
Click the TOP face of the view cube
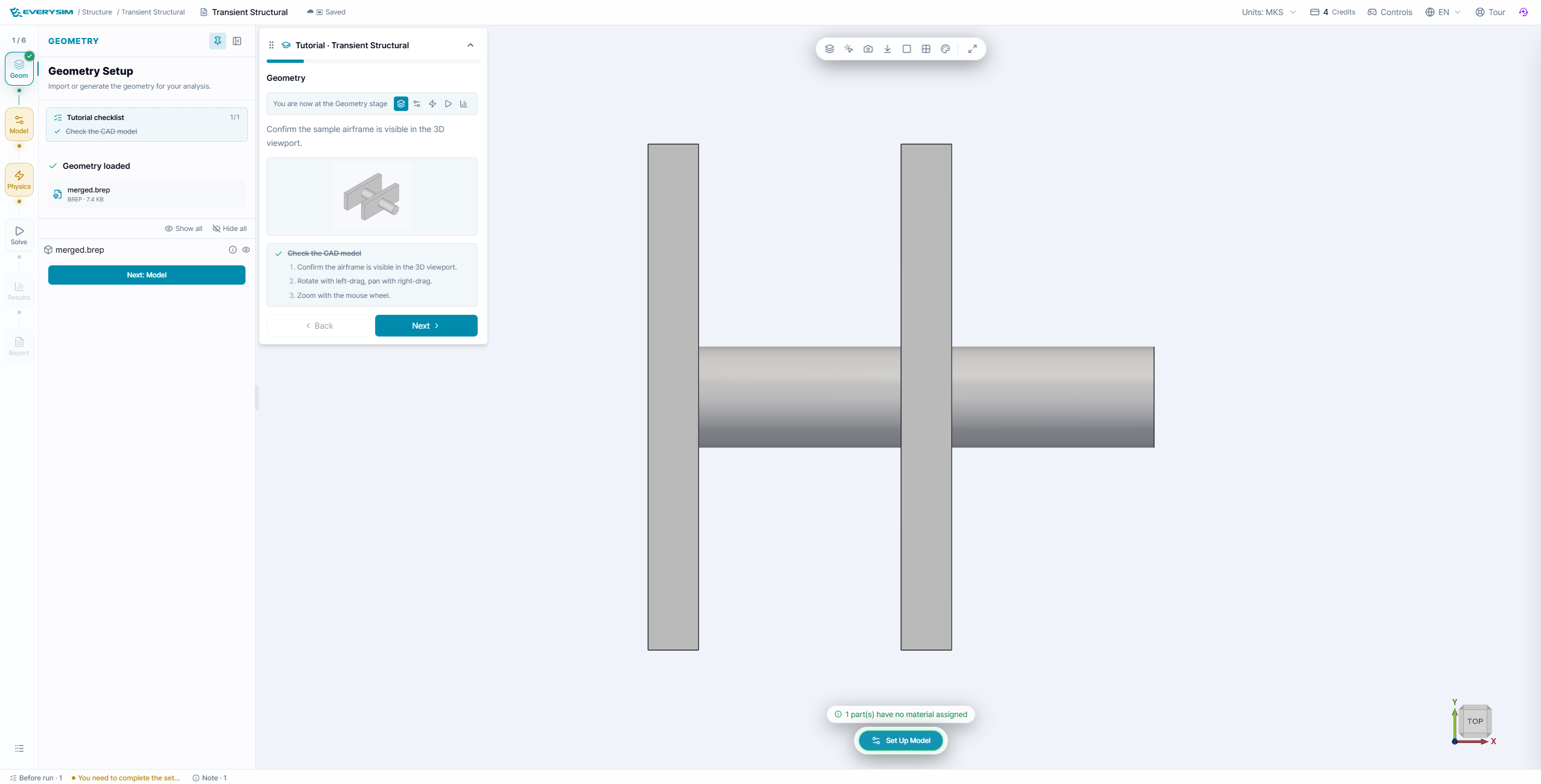pyautogui.click(x=1475, y=721)
